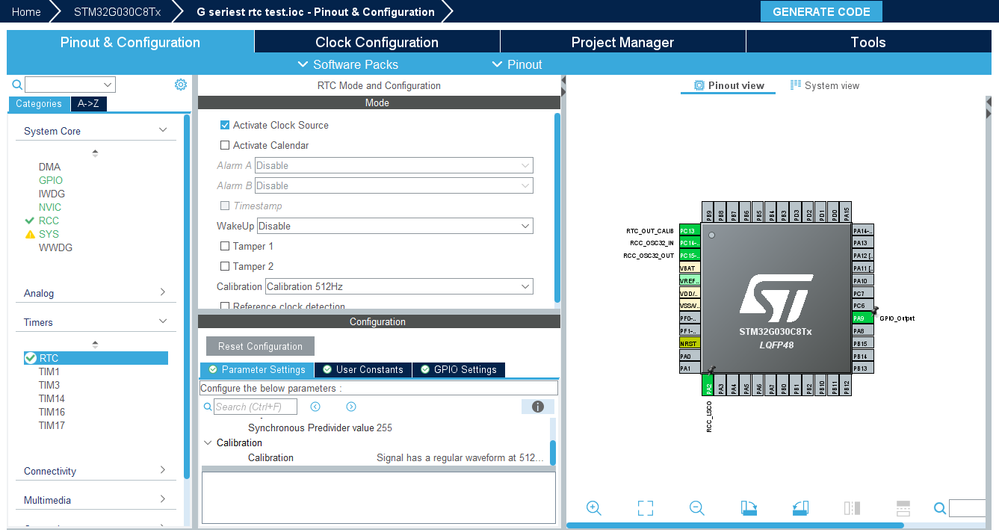The width and height of the screenshot is (999, 530).
Task: Collapse mode panel with top-left splitter arrow
Action: (x=563, y=80)
